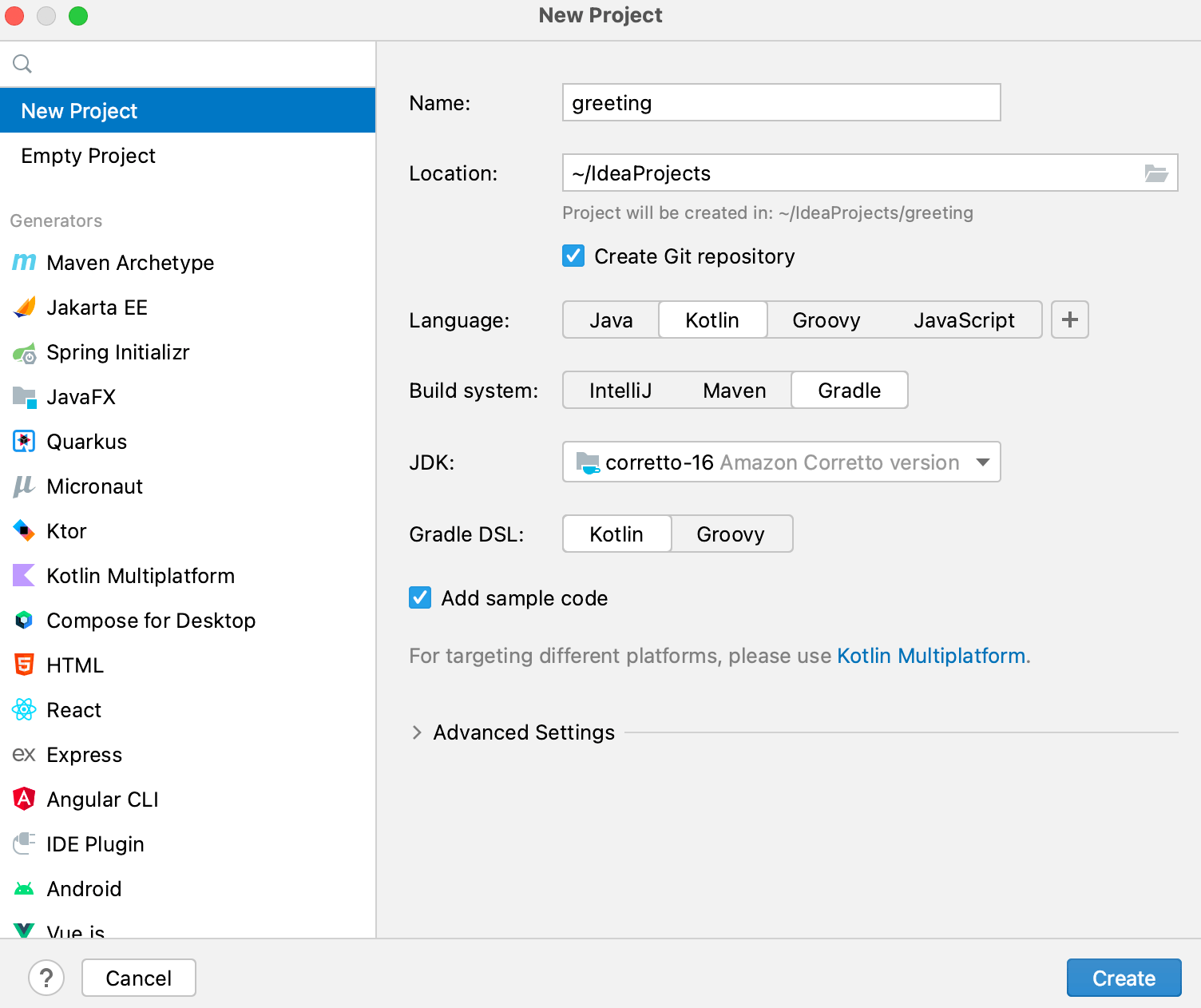This screenshot has width=1201, height=1008.
Task: Select the Android project generator
Action: click(85, 889)
